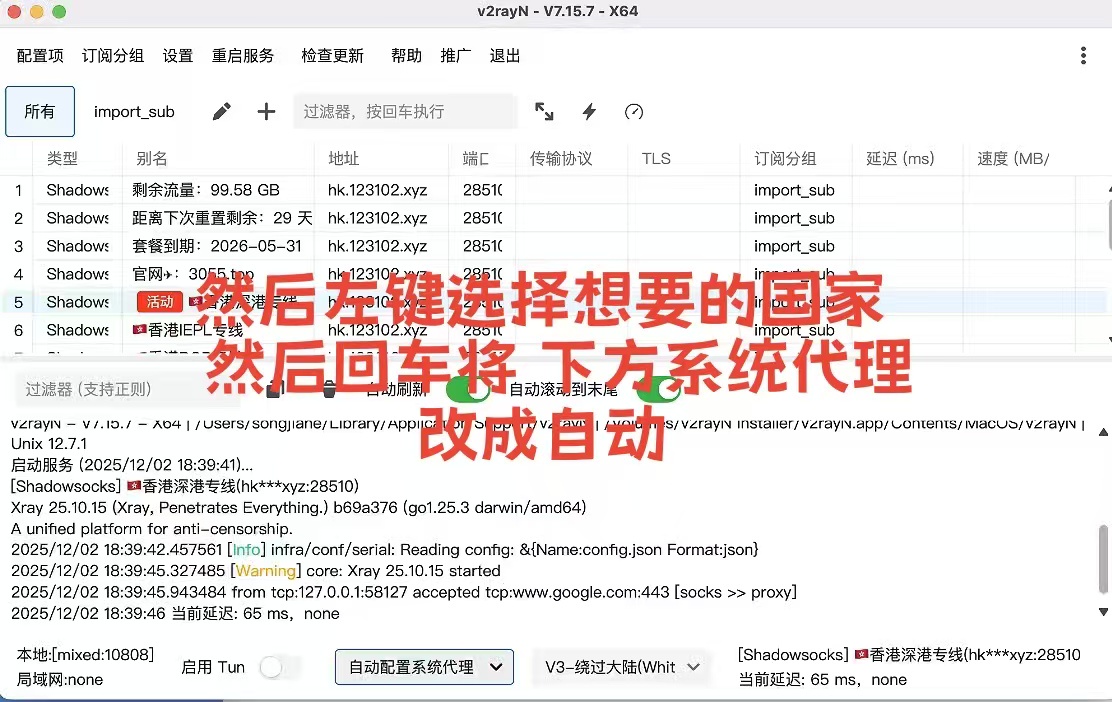Open the 自动配置系统代理 dropdown

point(424,667)
